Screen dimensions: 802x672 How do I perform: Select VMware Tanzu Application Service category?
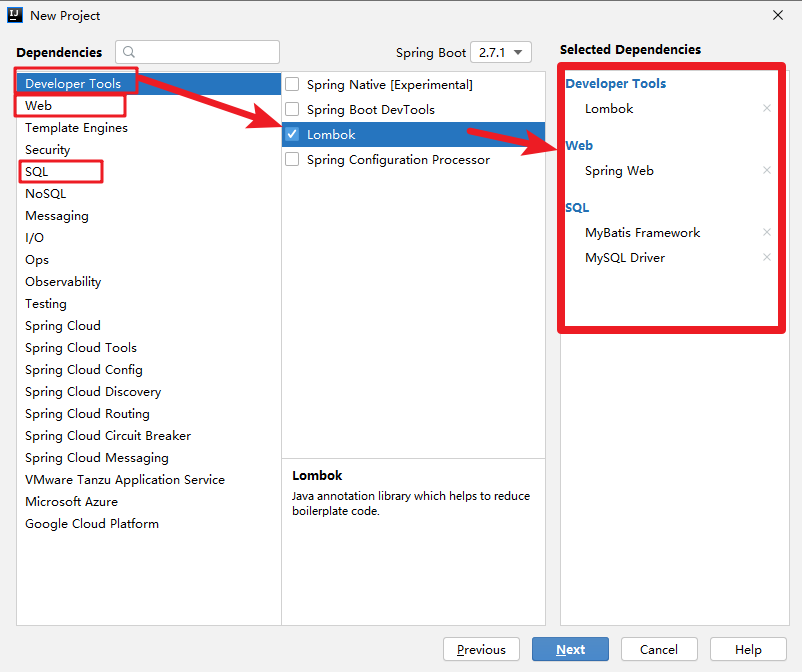pyautogui.click(x=149, y=479)
